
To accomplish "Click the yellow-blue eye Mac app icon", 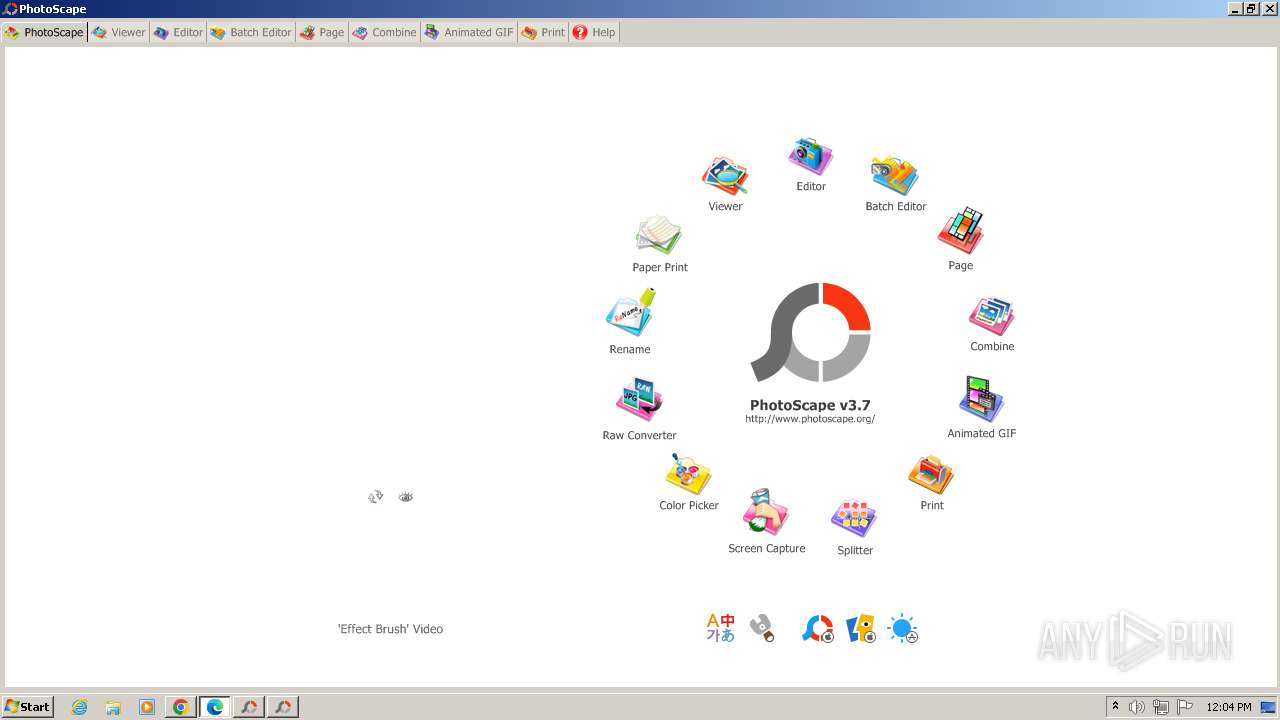I will point(861,628).
